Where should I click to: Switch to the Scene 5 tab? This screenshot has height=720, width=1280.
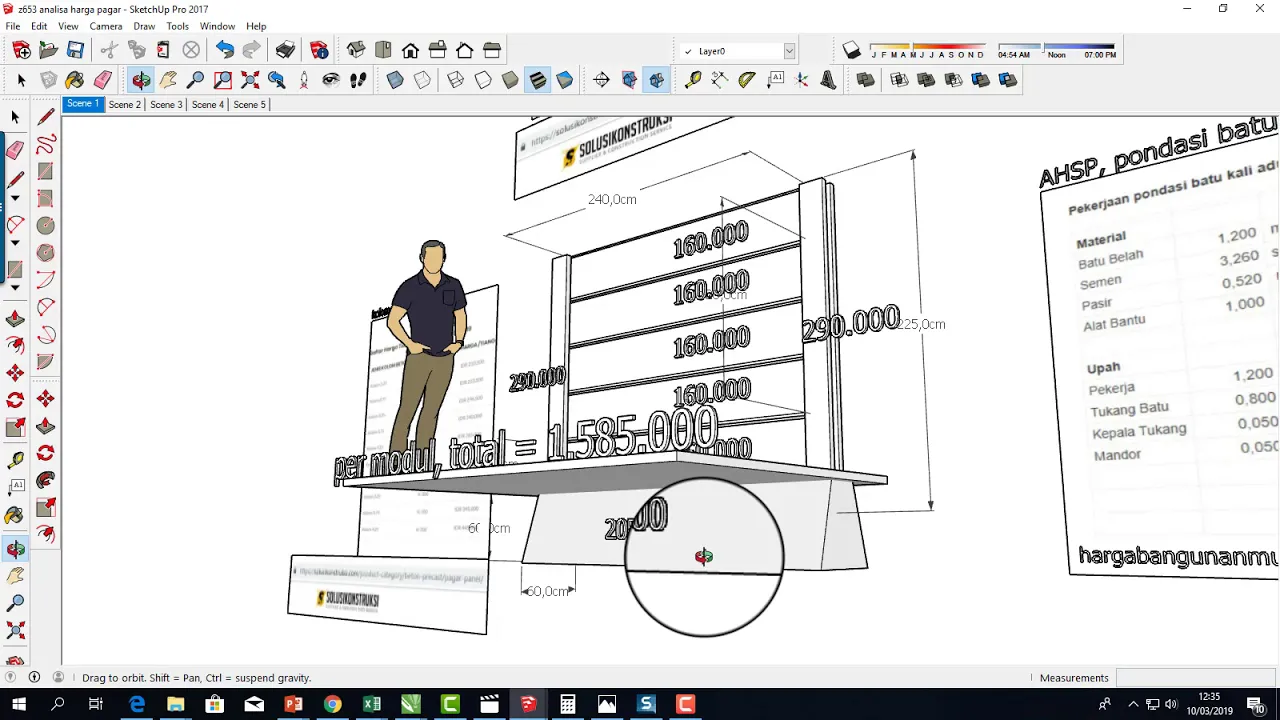click(x=250, y=104)
